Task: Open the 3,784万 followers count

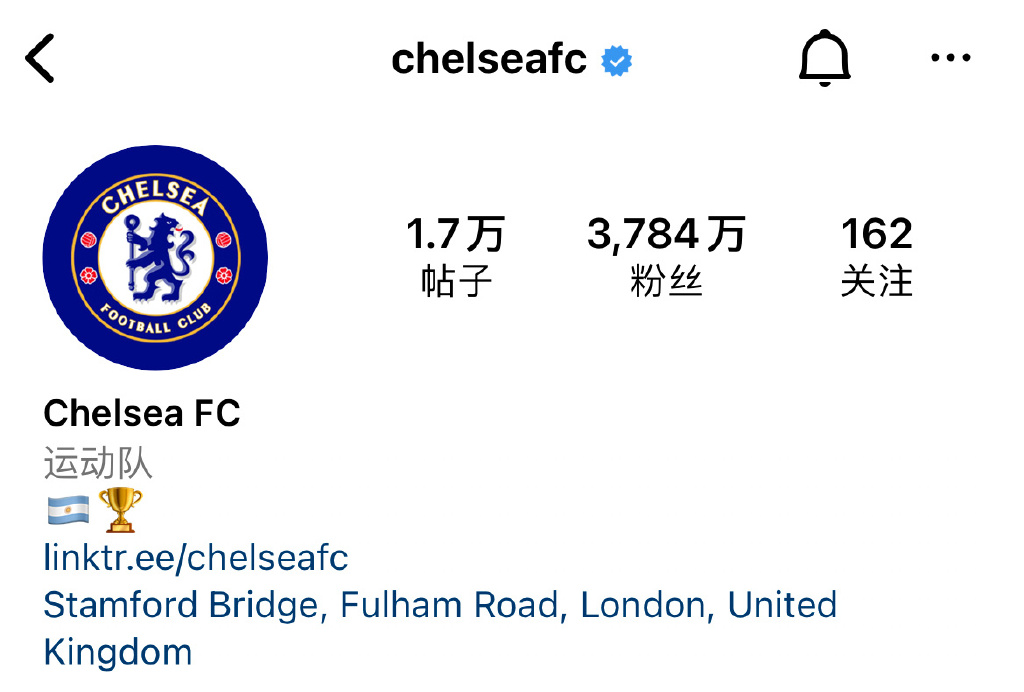Action: 666,235
